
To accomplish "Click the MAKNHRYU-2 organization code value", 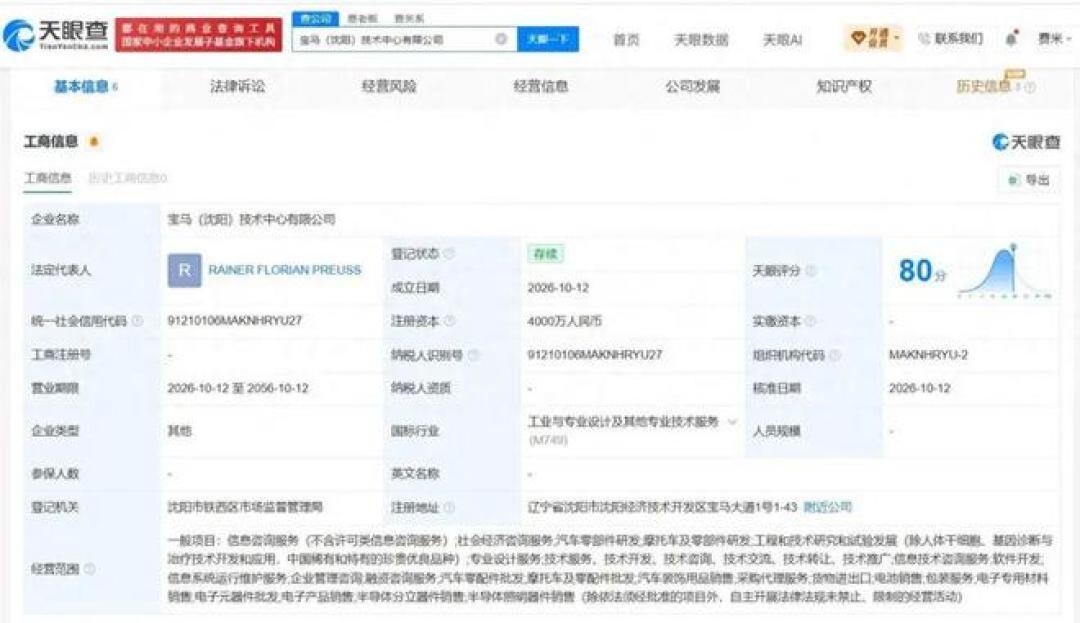I will tap(928, 355).
